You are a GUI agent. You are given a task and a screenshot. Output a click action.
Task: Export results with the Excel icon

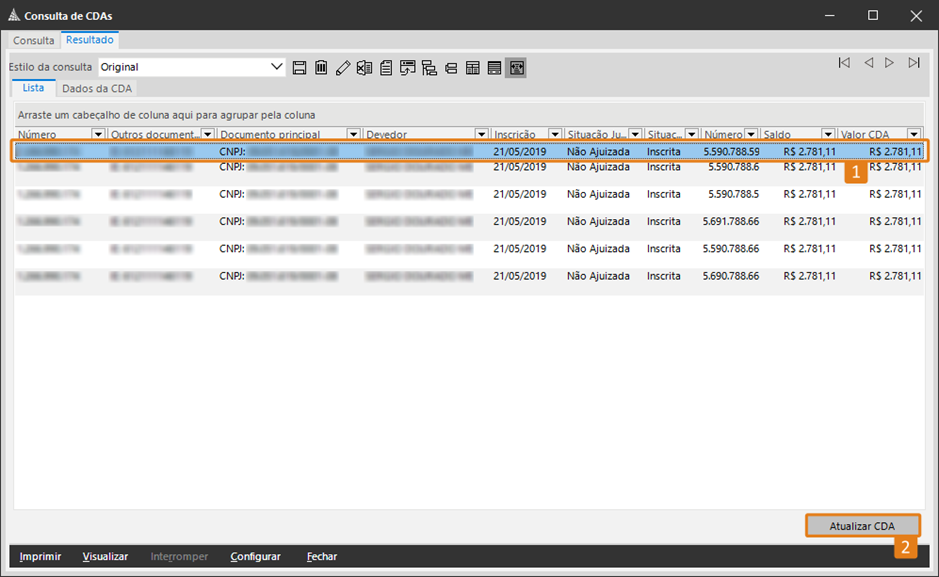[x=364, y=68]
